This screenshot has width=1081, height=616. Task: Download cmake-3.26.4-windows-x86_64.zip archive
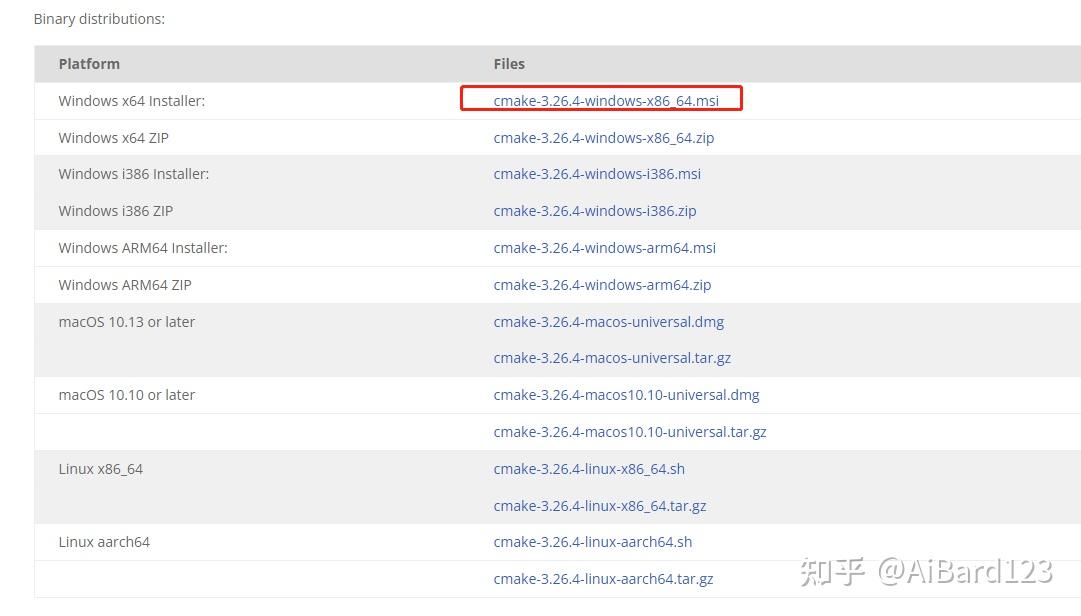[604, 138]
